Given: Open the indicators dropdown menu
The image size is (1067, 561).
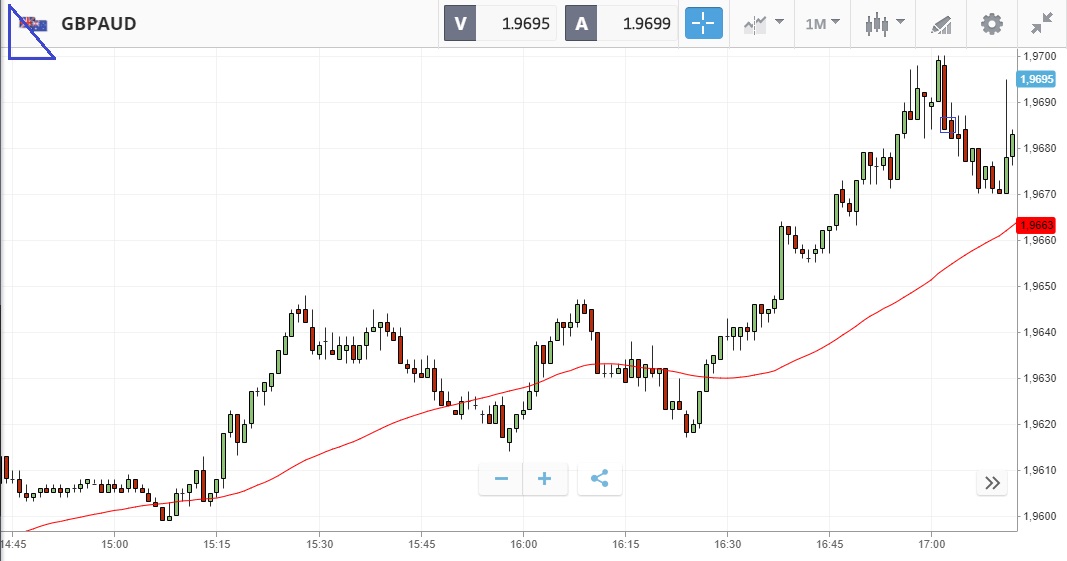Looking at the screenshot, I should coord(763,23).
